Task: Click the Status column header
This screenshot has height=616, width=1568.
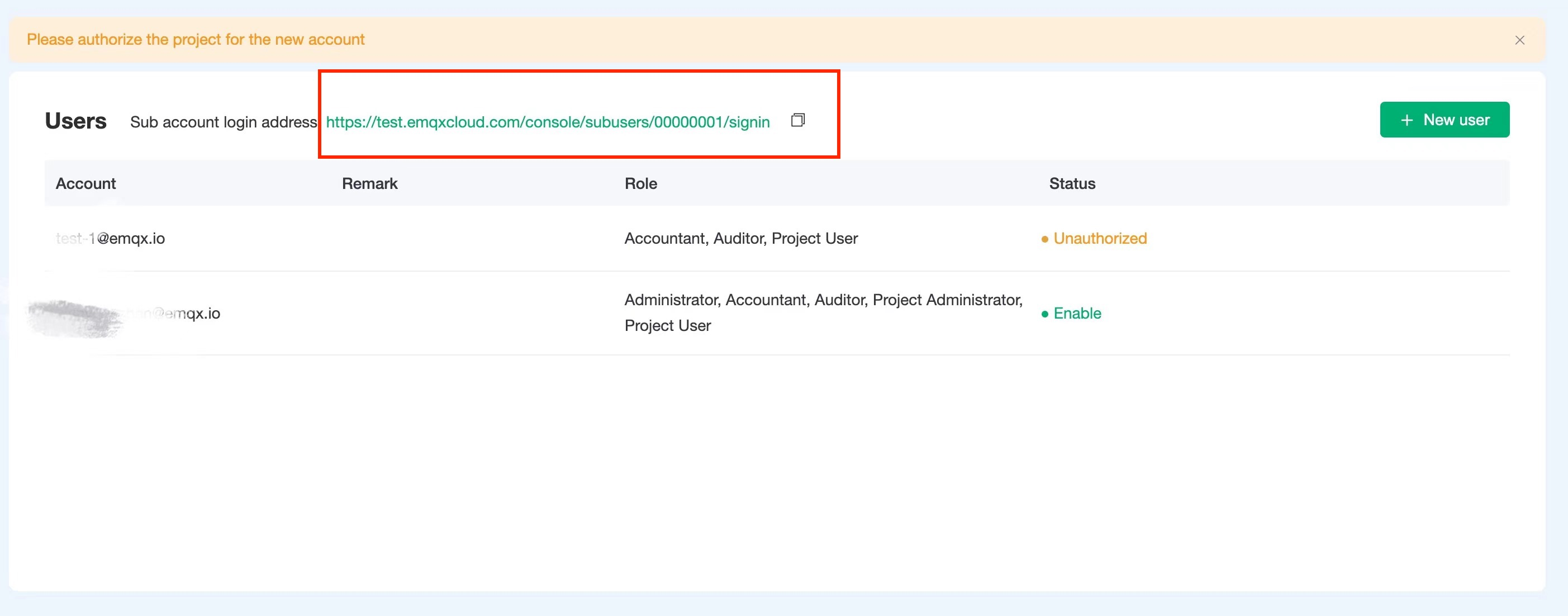Action: (x=1072, y=183)
